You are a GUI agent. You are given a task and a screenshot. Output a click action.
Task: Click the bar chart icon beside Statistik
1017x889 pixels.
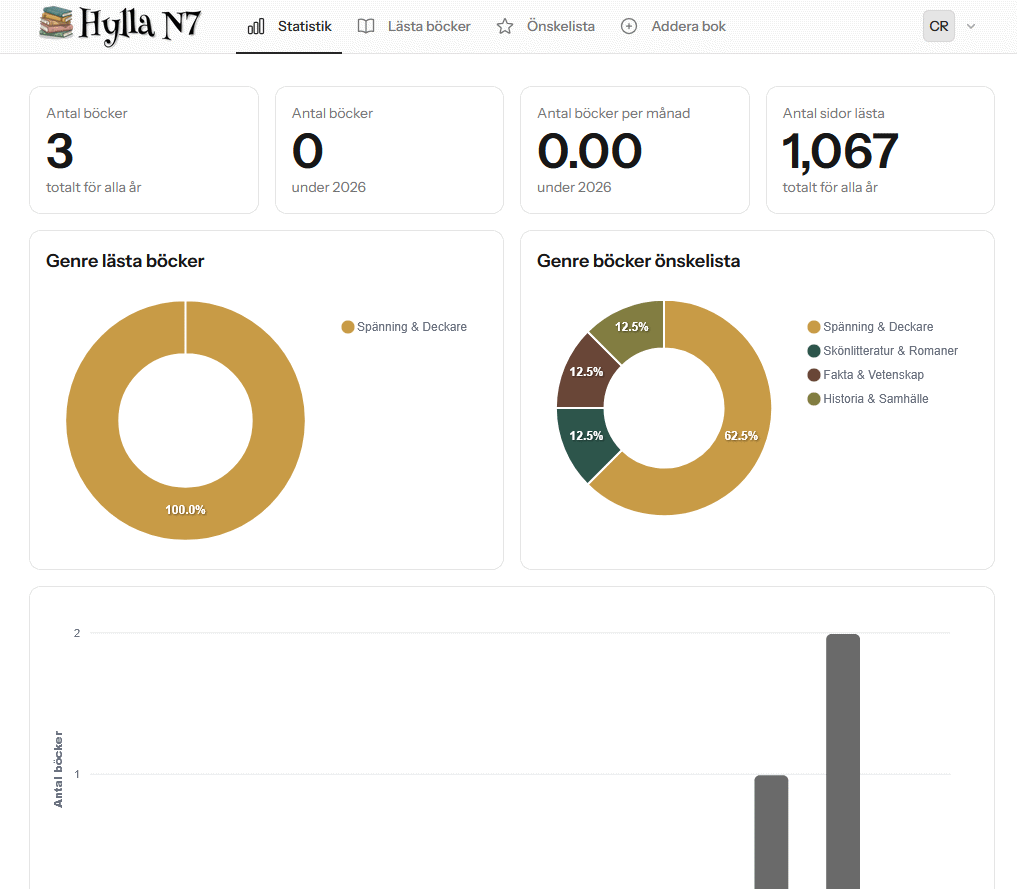point(256,27)
